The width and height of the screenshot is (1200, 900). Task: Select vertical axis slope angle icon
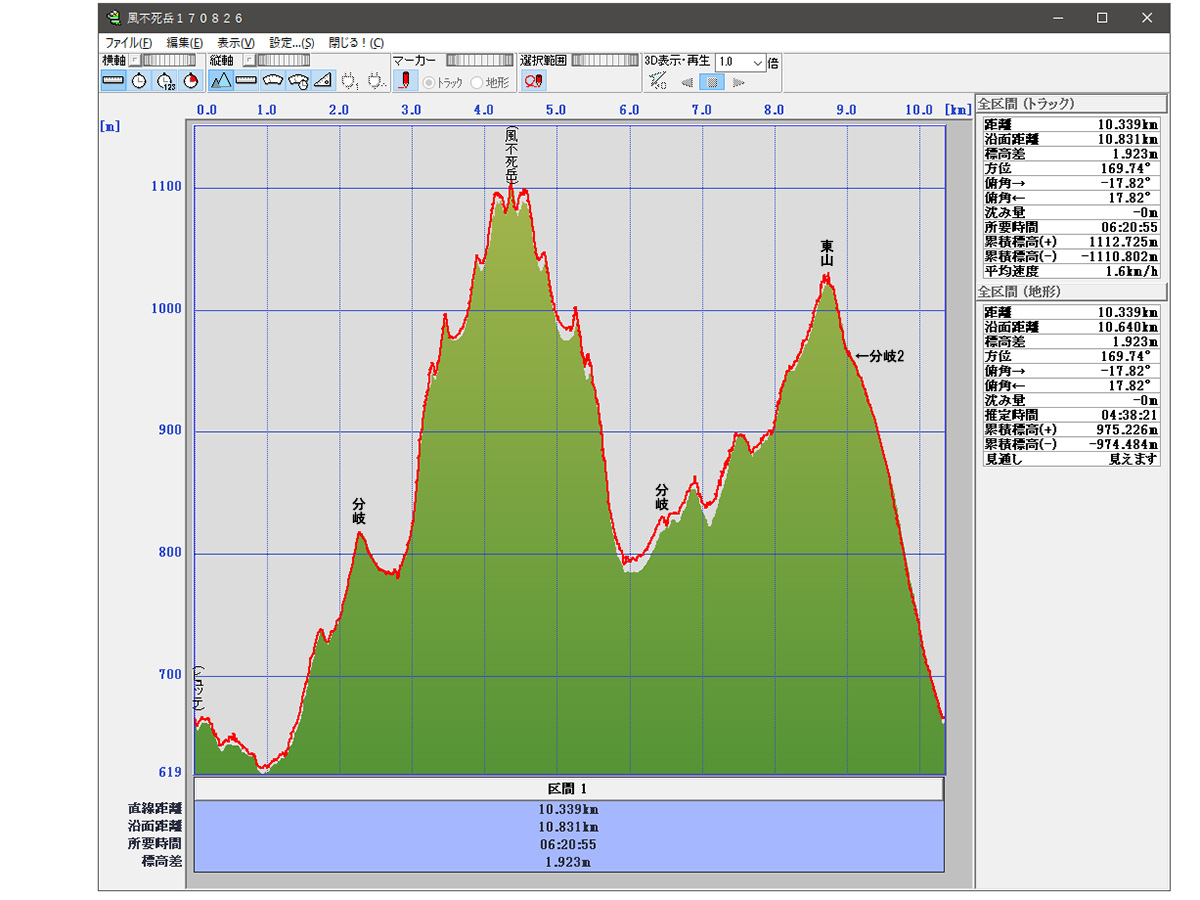[x=323, y=80]
